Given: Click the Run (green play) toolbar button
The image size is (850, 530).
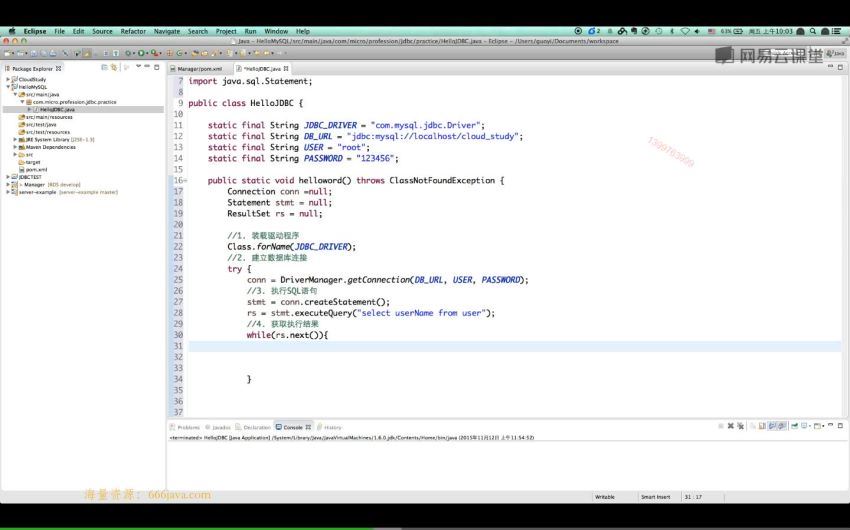Looking at the screenshot, I should tap(142, 52).
